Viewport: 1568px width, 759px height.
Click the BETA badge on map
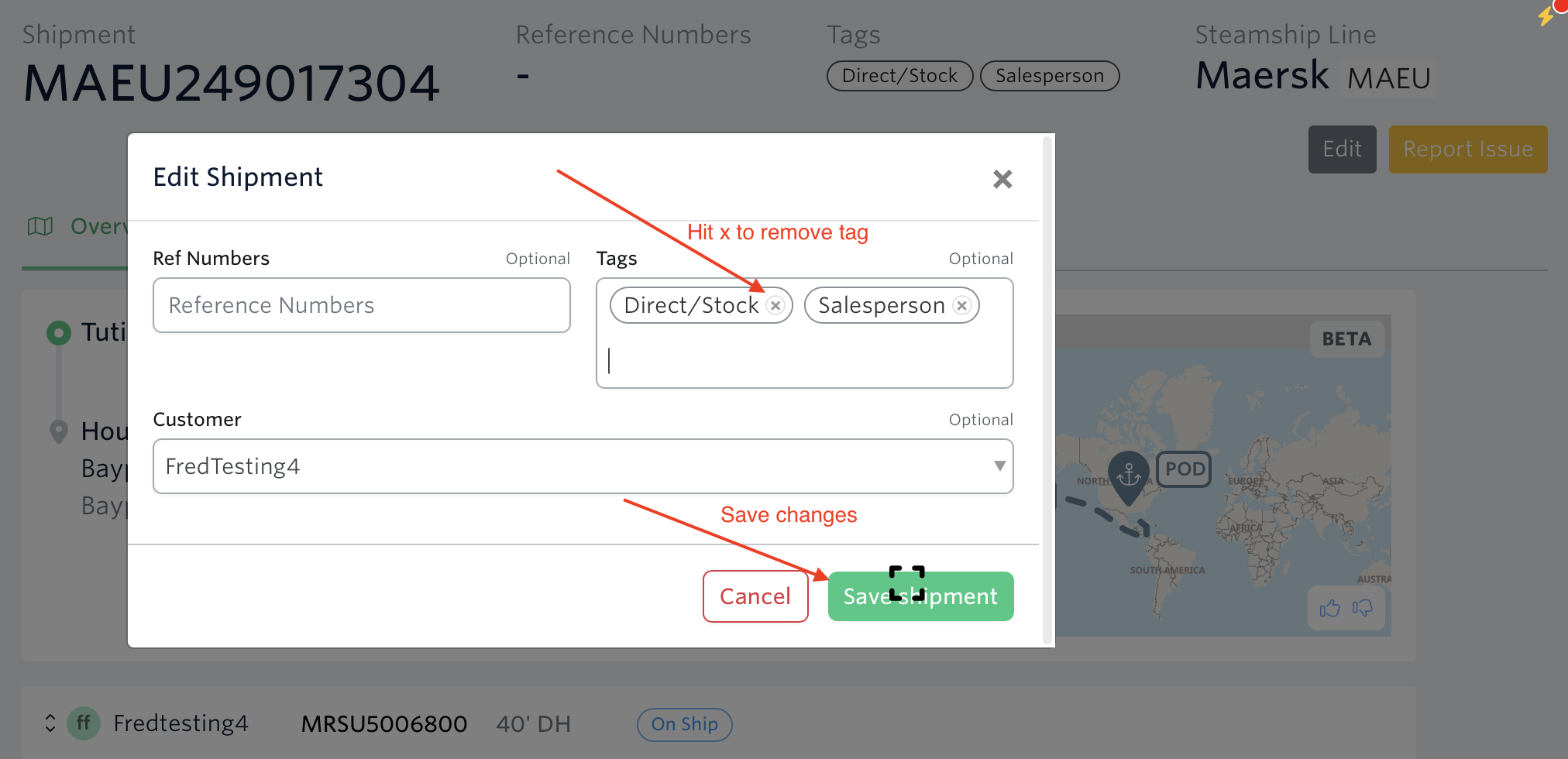coord(1346,339)
